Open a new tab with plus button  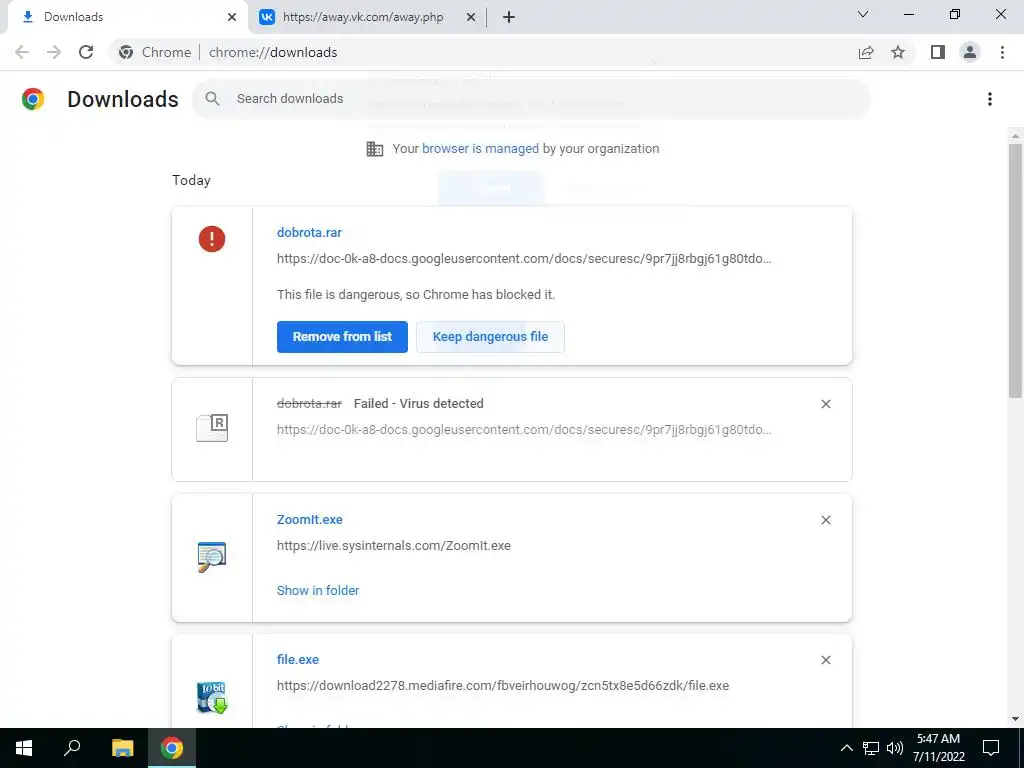coord(509,17)
